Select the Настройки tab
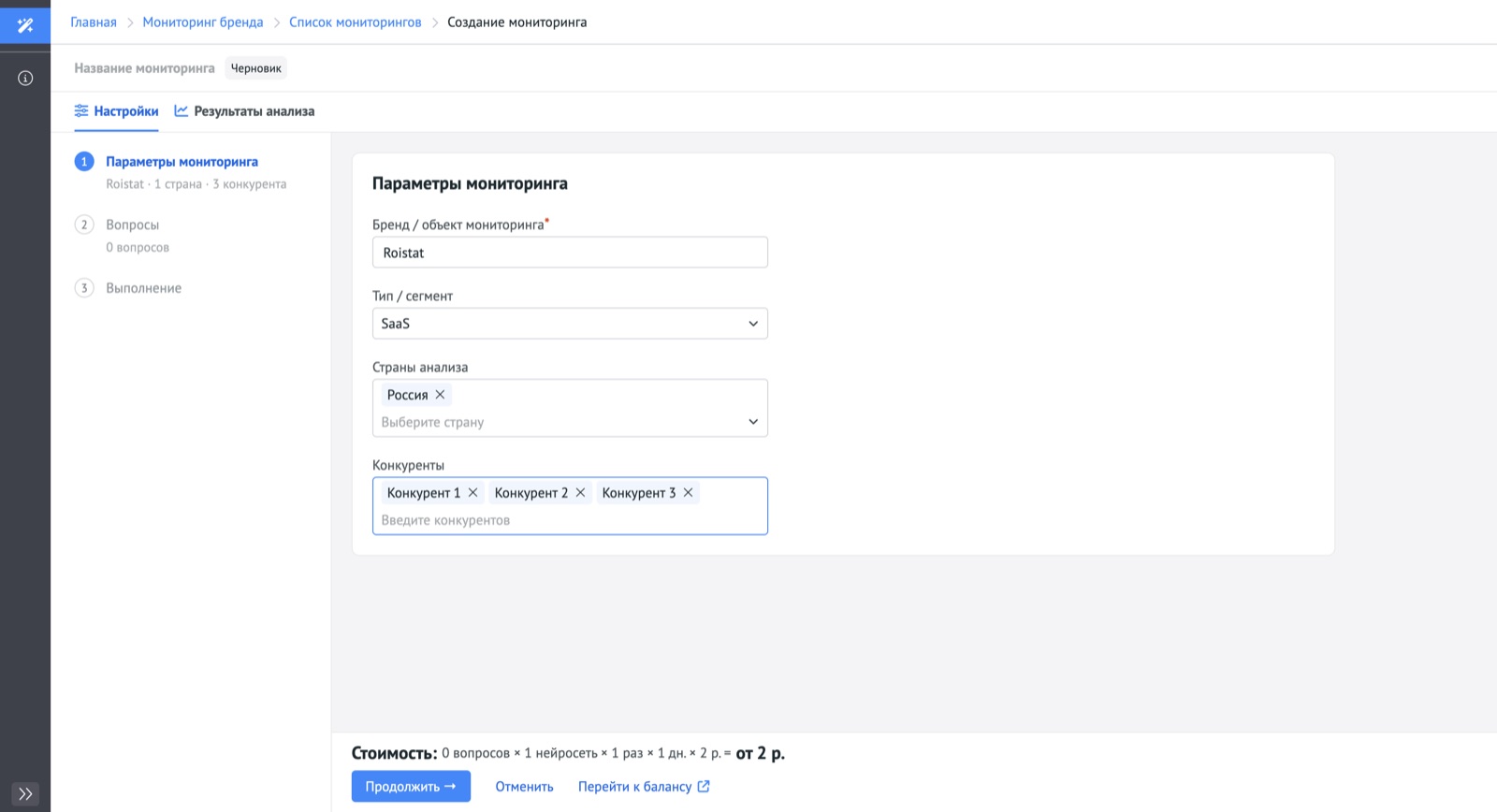This screenshot has width=1497, height=812. pos(117,111)
